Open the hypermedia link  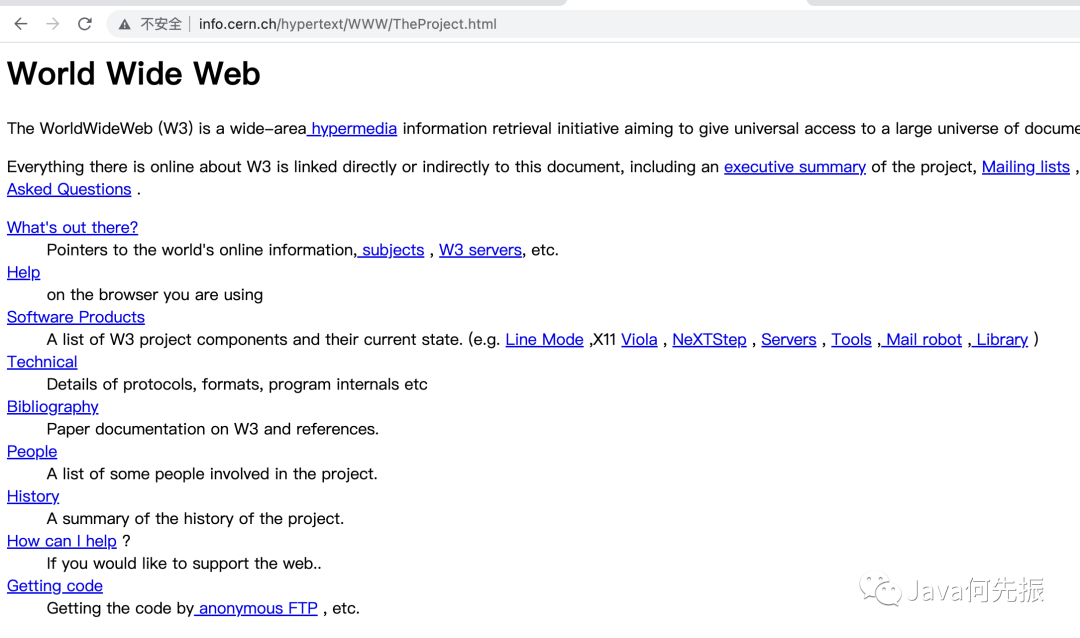(353, 128)
